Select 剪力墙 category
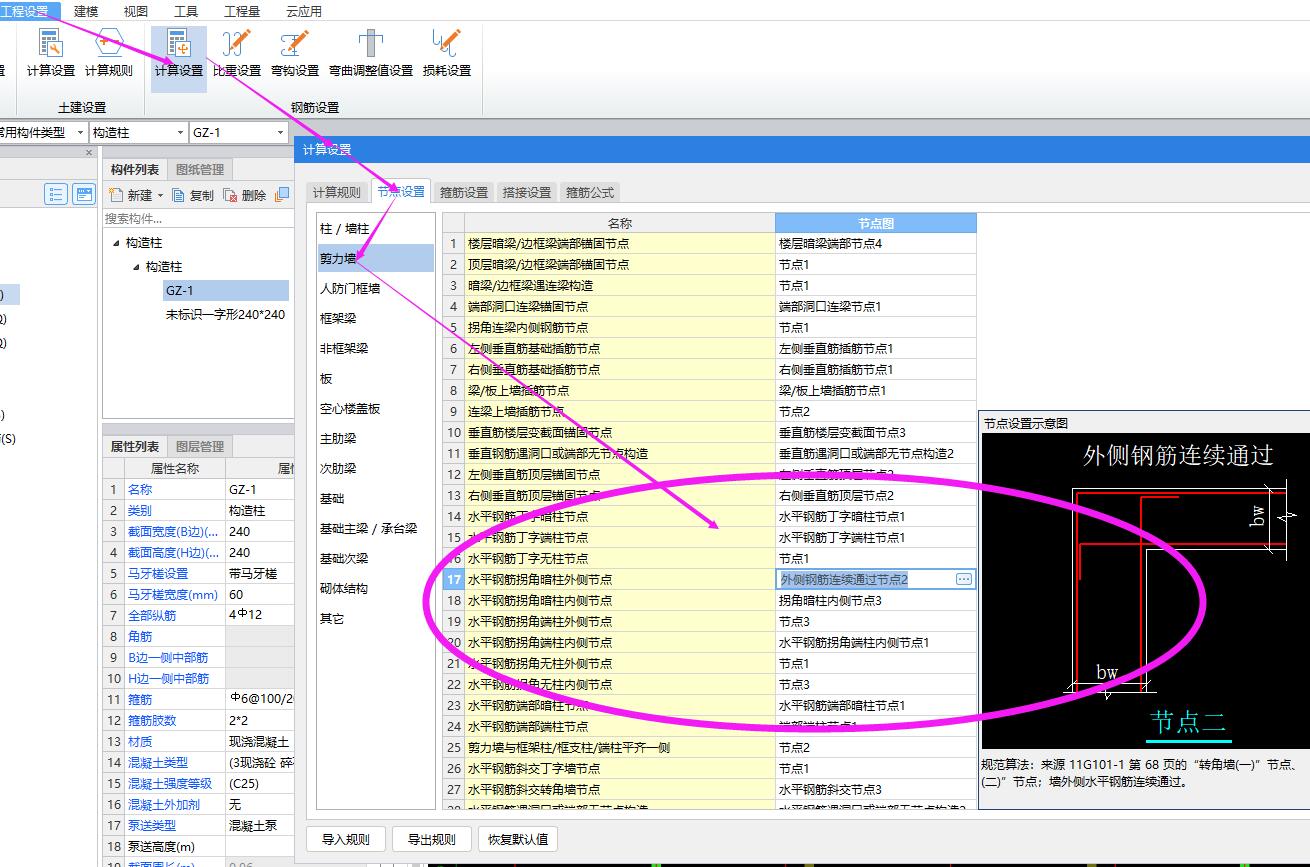Screen dimensions: 1310x867 click(x=376, y=258)
